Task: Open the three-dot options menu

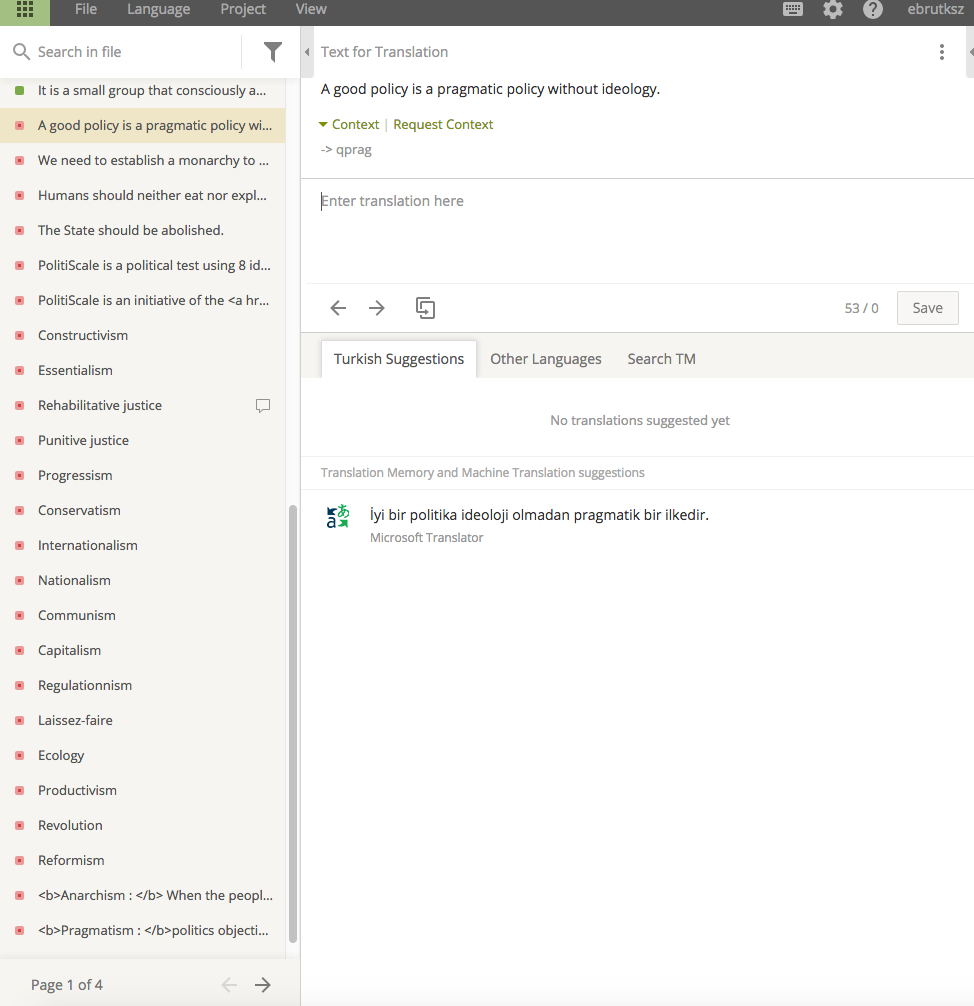Action: point(941,52)
